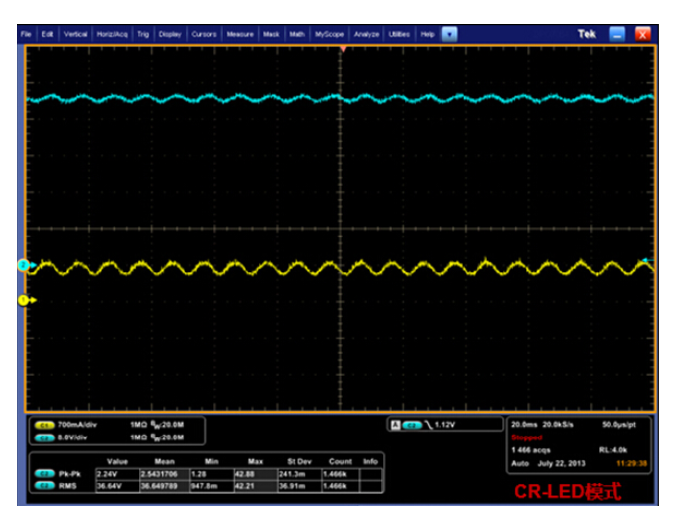Click the Value column header
The width and height of the screenshot is (686, 526).
[x=117, y=462]
